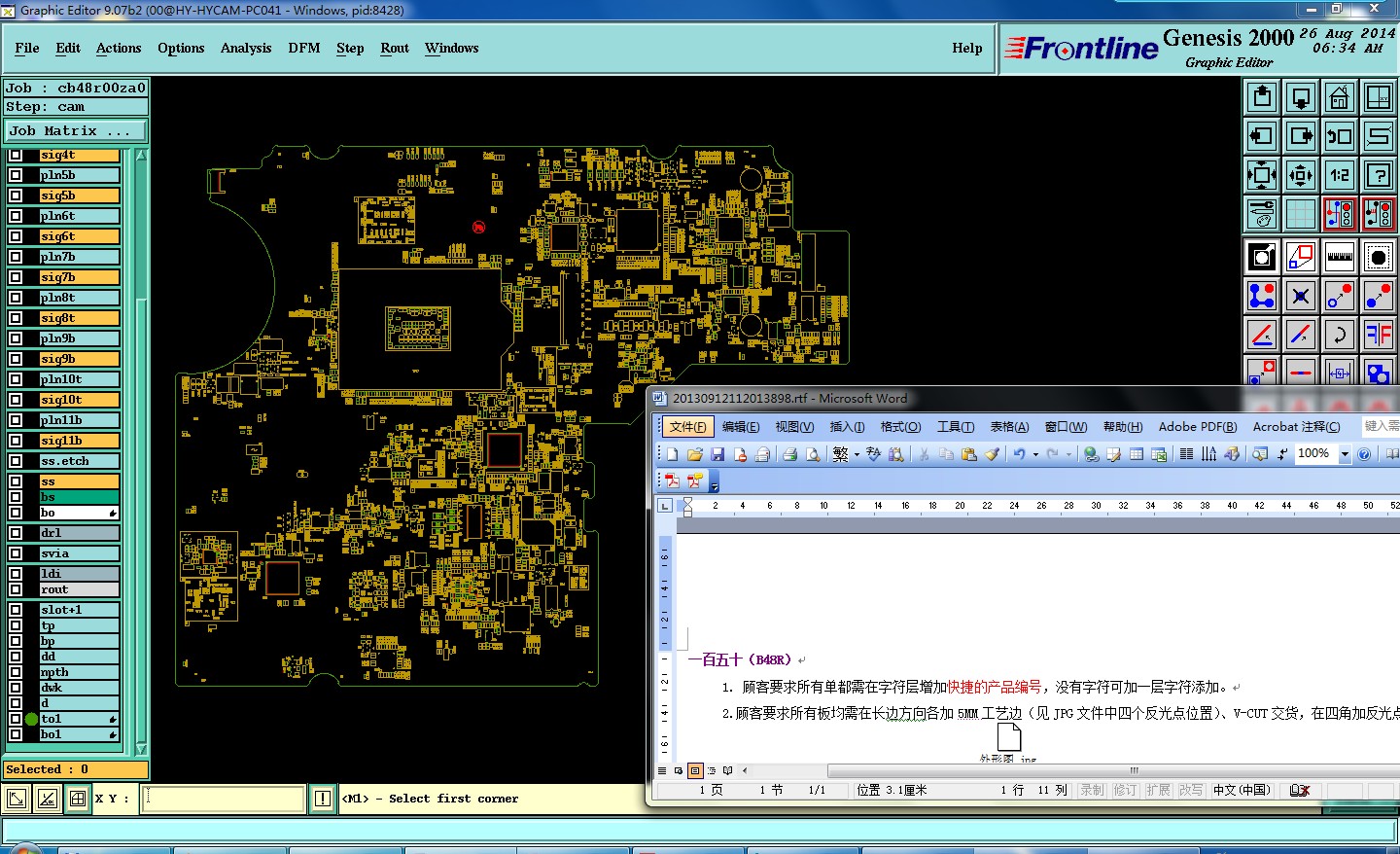Click the Format Painter brush icon in Word

(992, 454)
